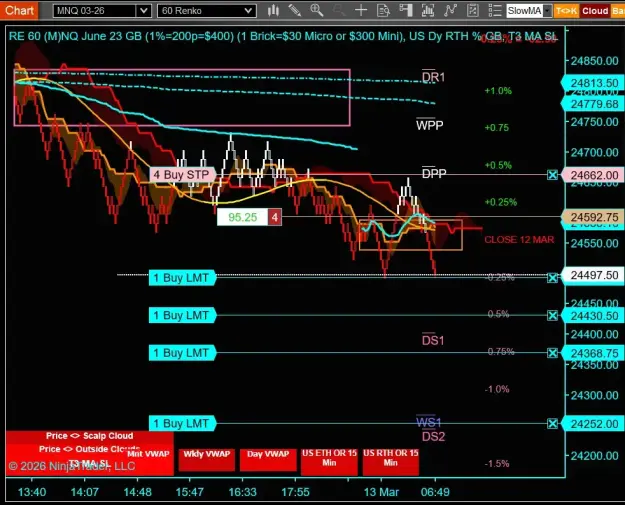Open the data box icon
625x505 pixels.
click(383, 11)
